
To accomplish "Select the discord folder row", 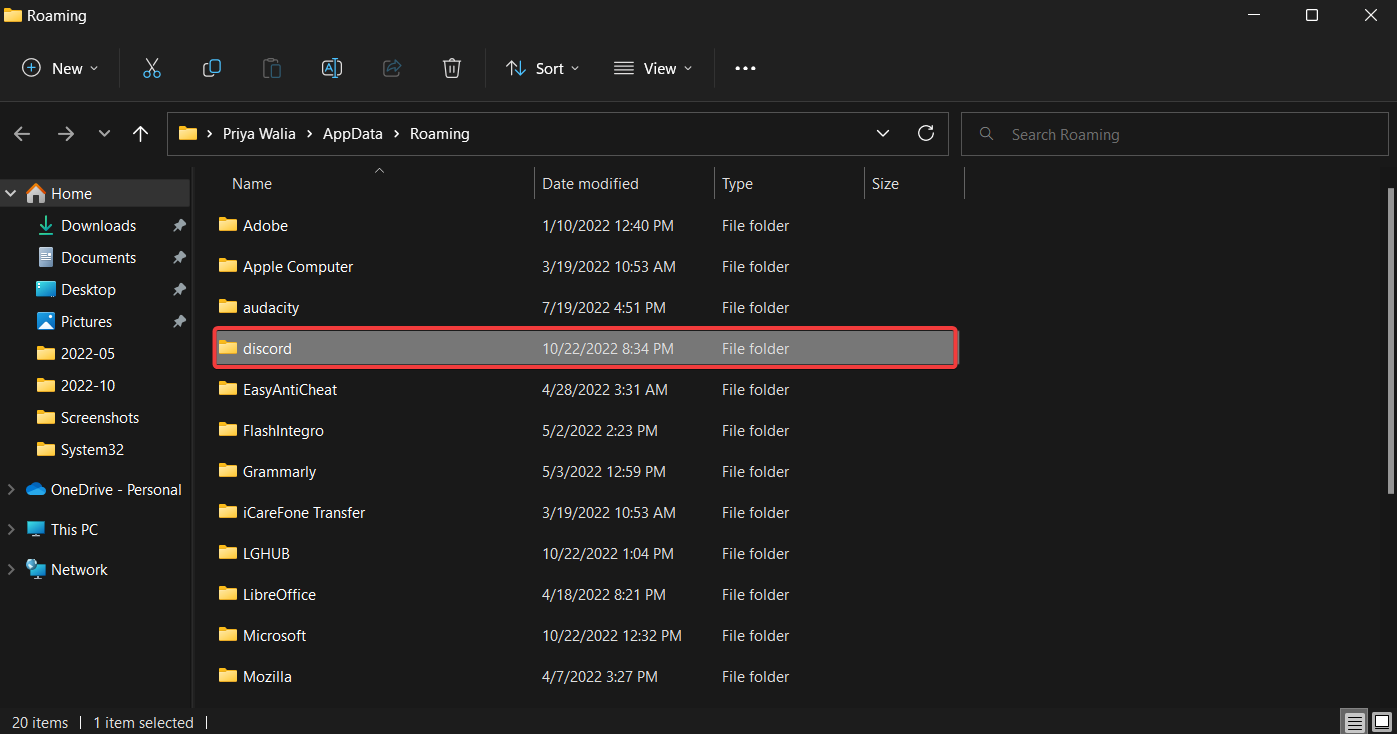I will 586,348.
